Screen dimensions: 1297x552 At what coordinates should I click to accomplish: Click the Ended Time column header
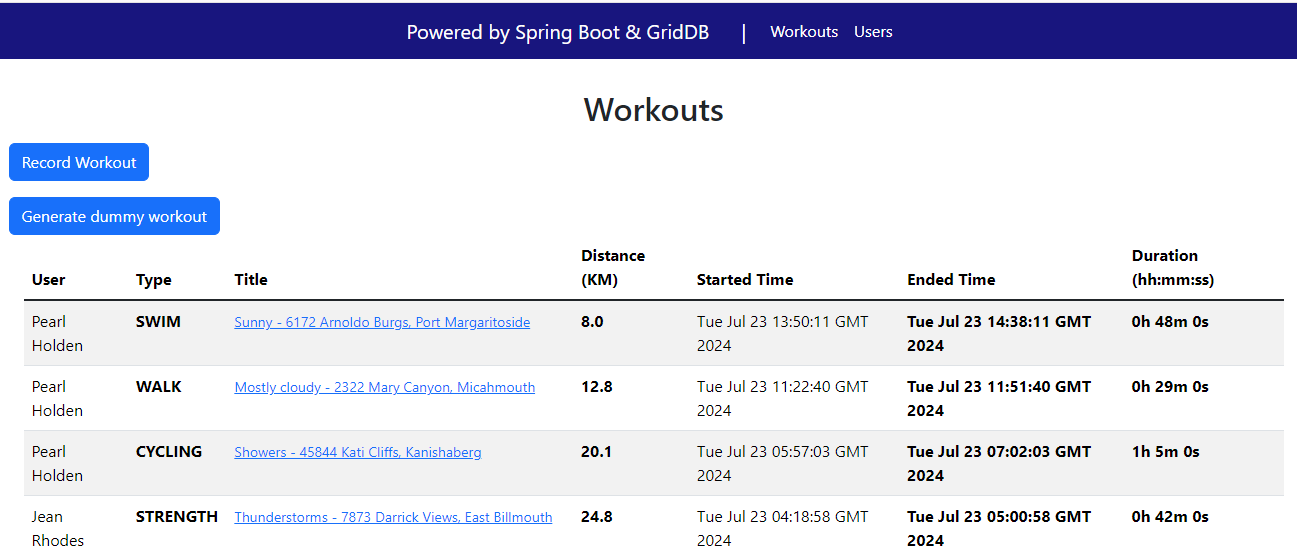pos(950,280)
